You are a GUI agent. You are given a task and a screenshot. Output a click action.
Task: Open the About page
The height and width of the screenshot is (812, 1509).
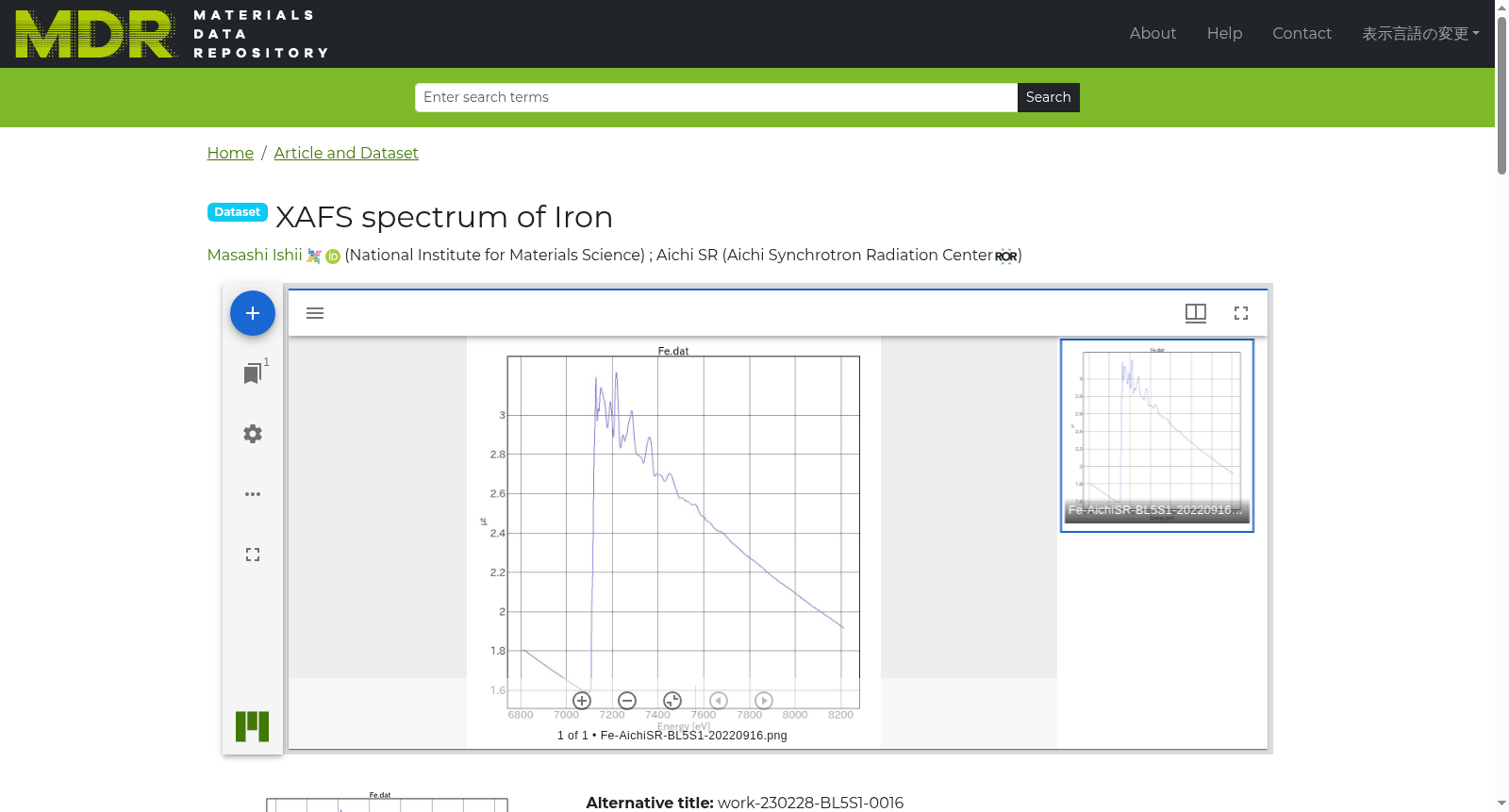click(1152, 34)
